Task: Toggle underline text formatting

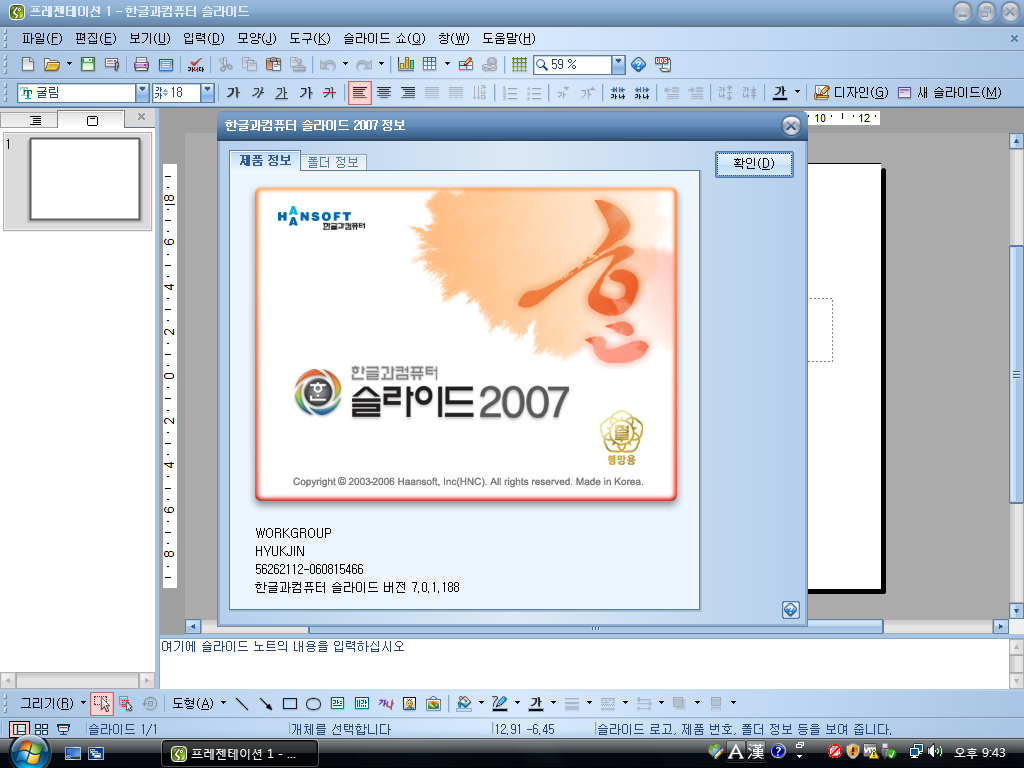Action: click(281, 93)
